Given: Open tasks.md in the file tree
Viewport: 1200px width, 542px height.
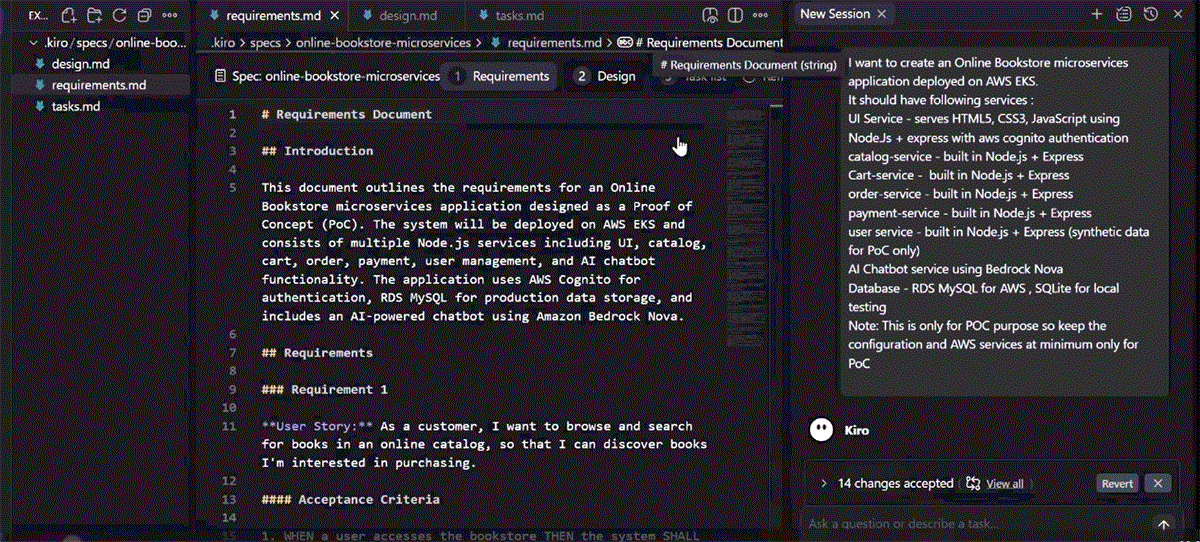Looking at the screenshot, I should coord(76,106).
